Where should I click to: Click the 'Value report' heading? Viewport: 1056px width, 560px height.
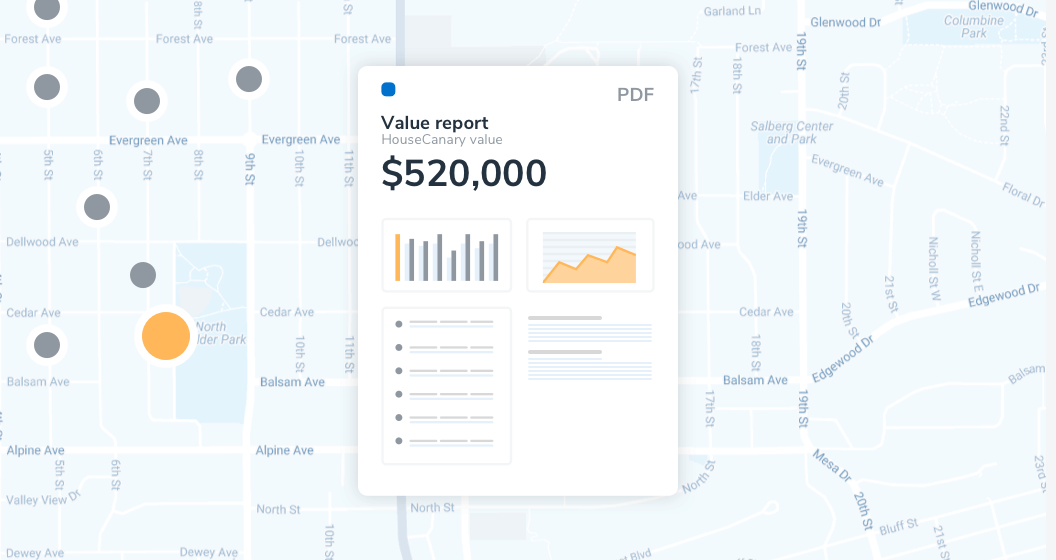point(434,122)
